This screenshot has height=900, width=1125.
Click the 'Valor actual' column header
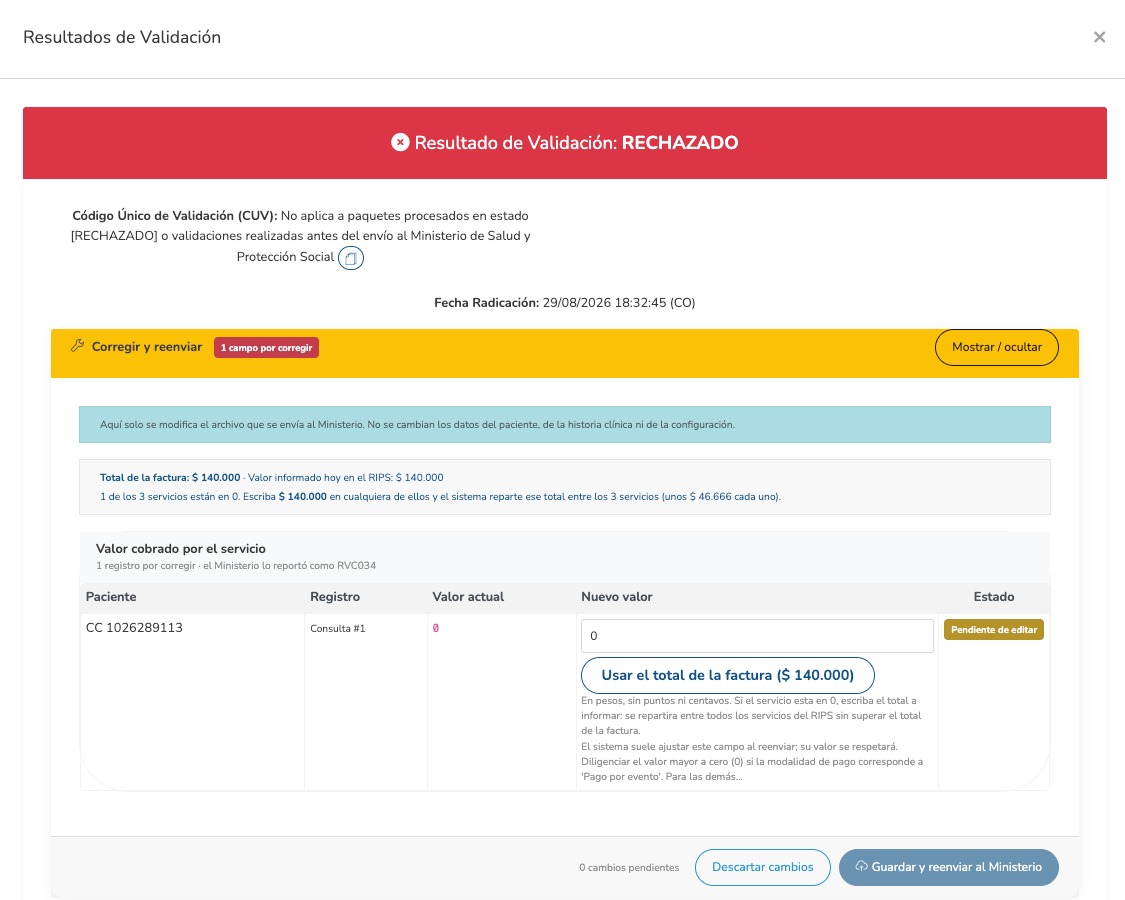coord(469,597)
